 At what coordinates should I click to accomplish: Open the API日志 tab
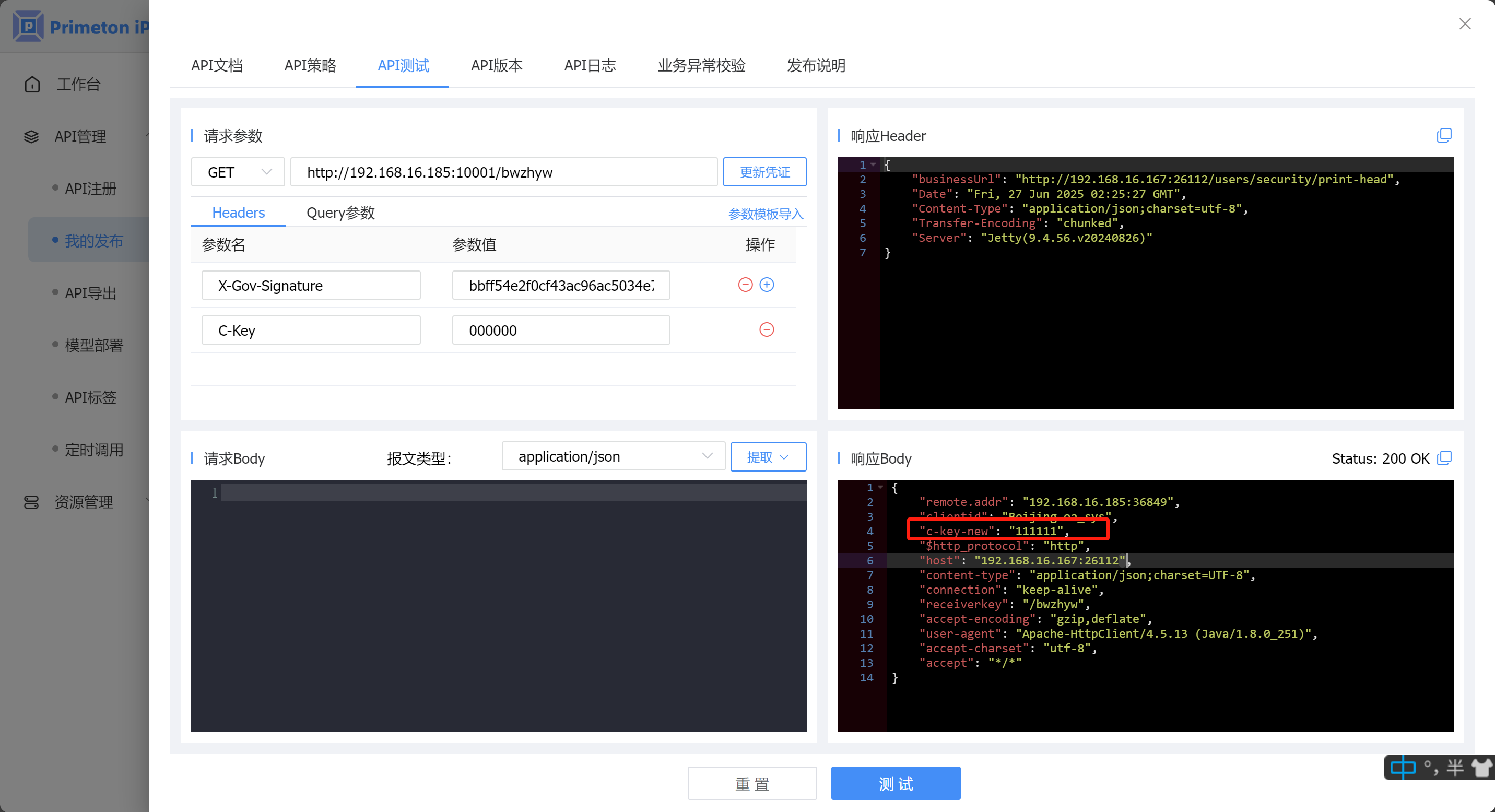[590, 66]
